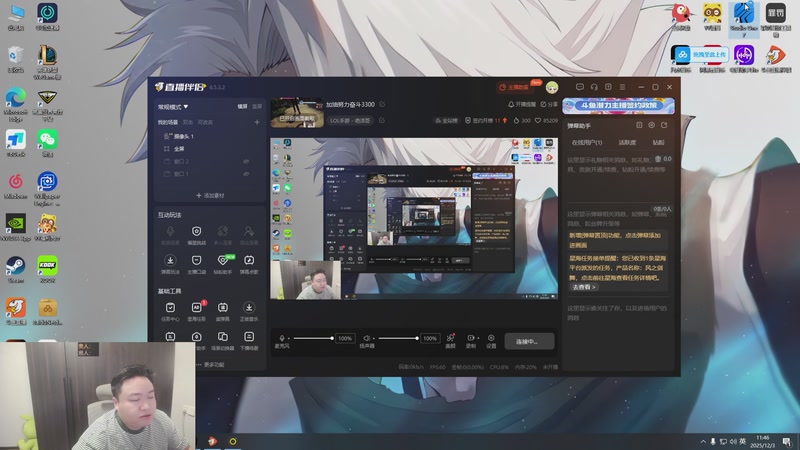Click 去查看 link in notification

point(583,287)
